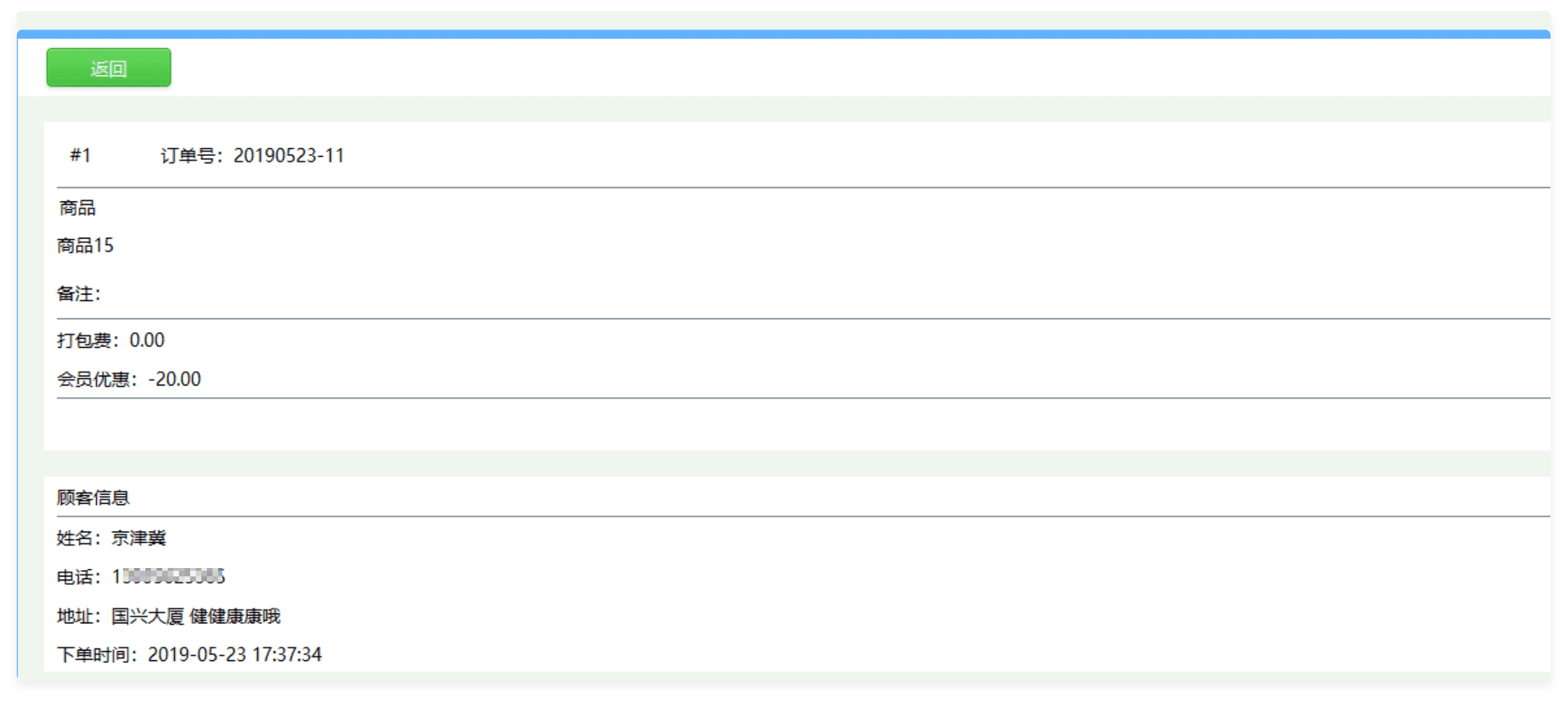The image size is (1568, 703).
Task: Click the 地址 label
Action: [76, 616]
